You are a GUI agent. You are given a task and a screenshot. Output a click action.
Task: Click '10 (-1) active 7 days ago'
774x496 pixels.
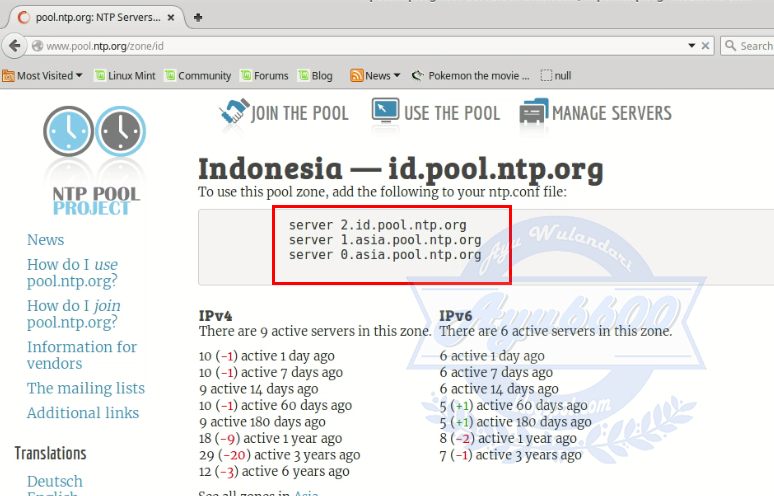[271, 372]
